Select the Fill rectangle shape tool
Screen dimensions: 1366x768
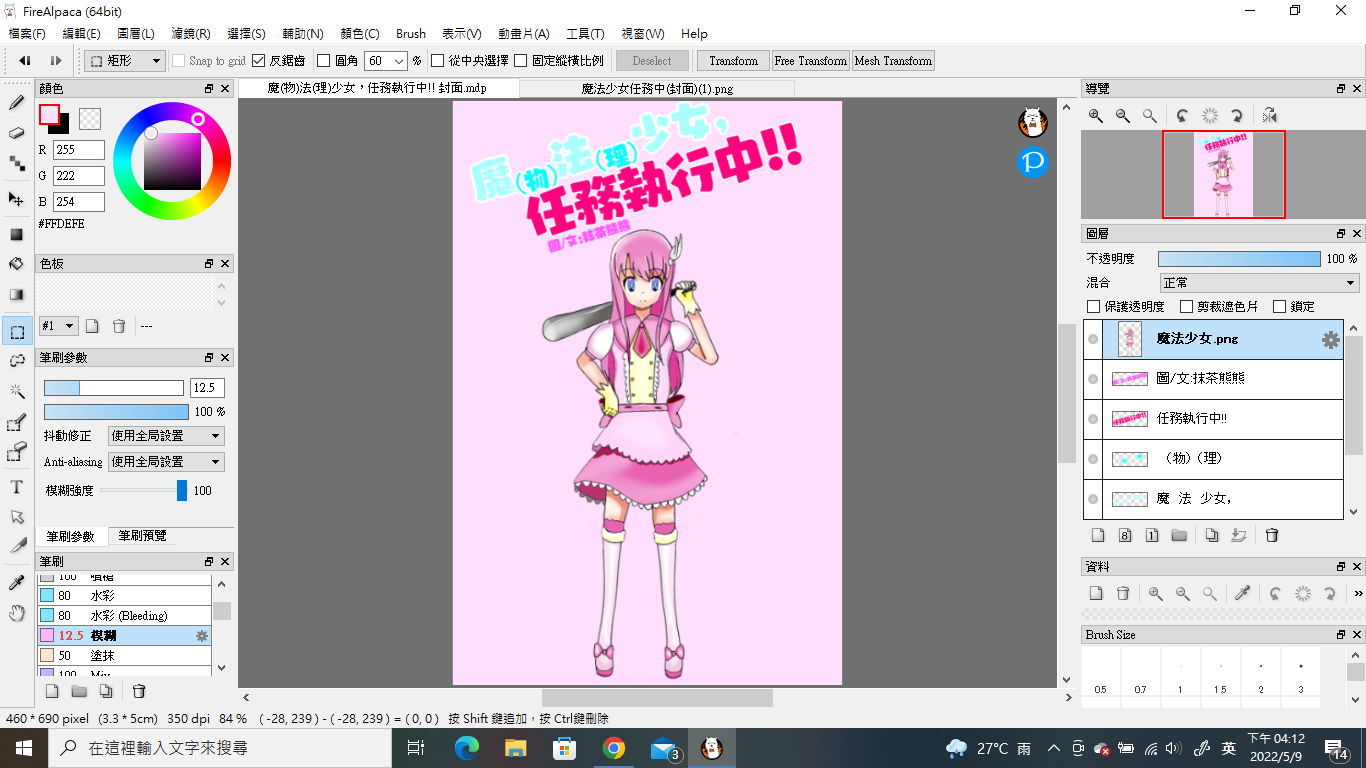click(x=17, y=234)
